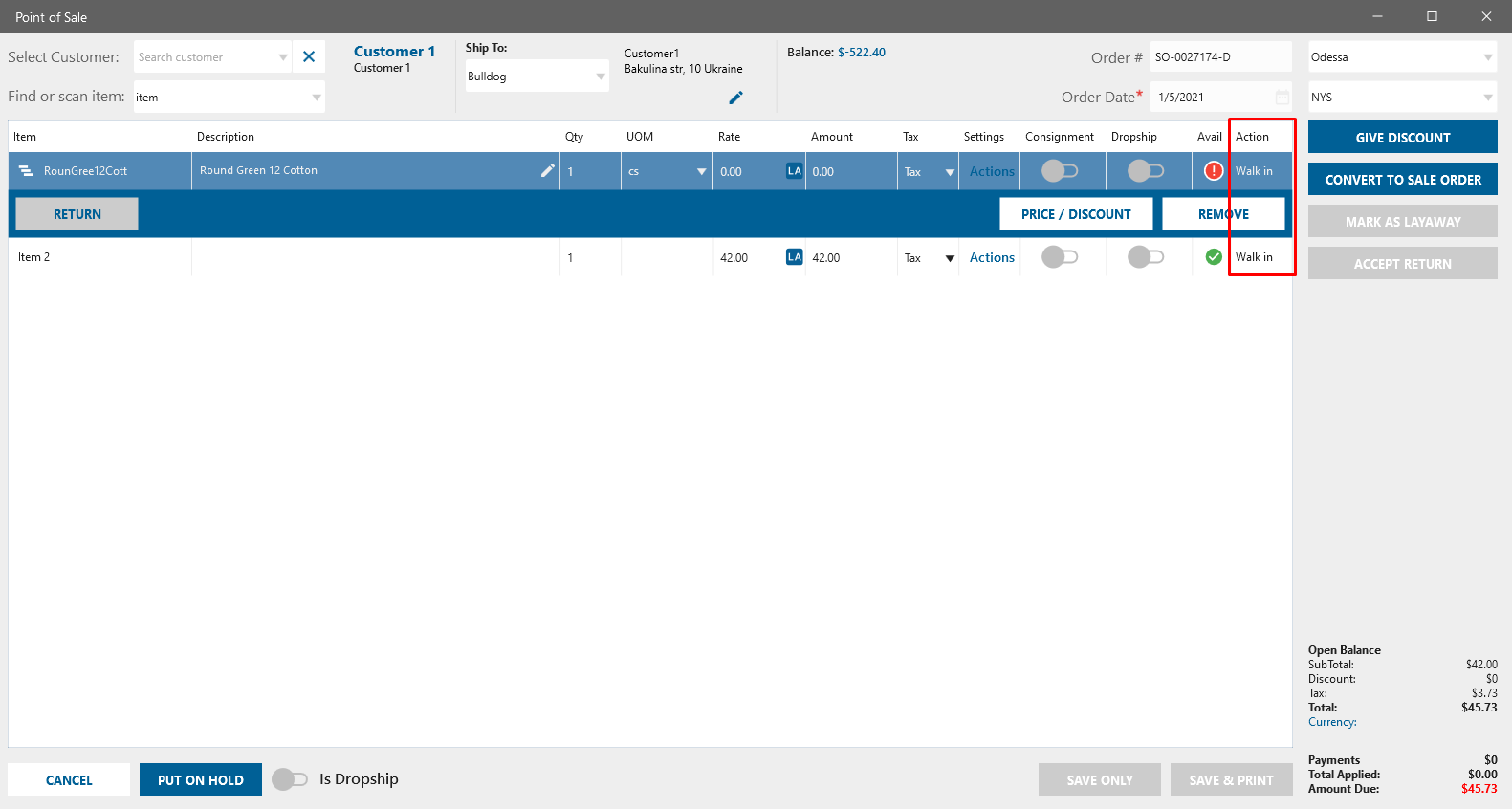Image resolution: width=1512 pixels, height=809 pixels.
Task: Click the RounGree12Cott item name
Action: coord(85,171)
